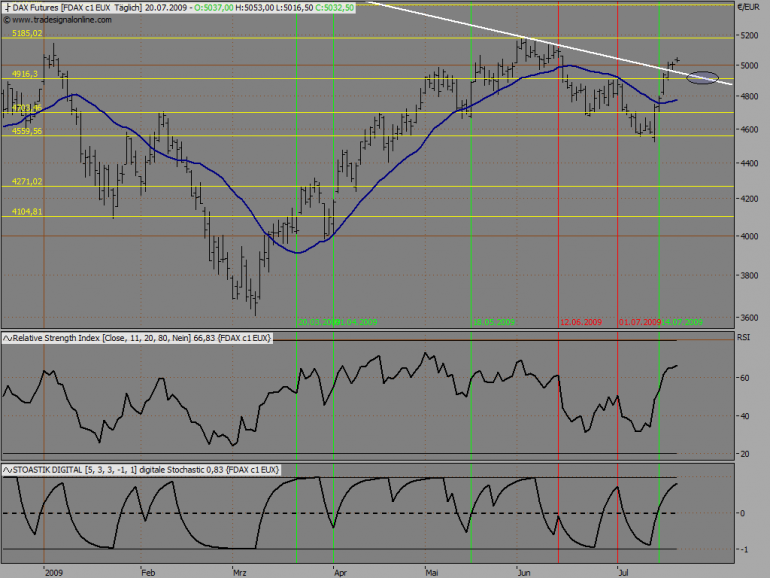This screenshot has height=578, width=770.
Task: Select the 5185,02 horizontal level label
Action: [27, 33]
